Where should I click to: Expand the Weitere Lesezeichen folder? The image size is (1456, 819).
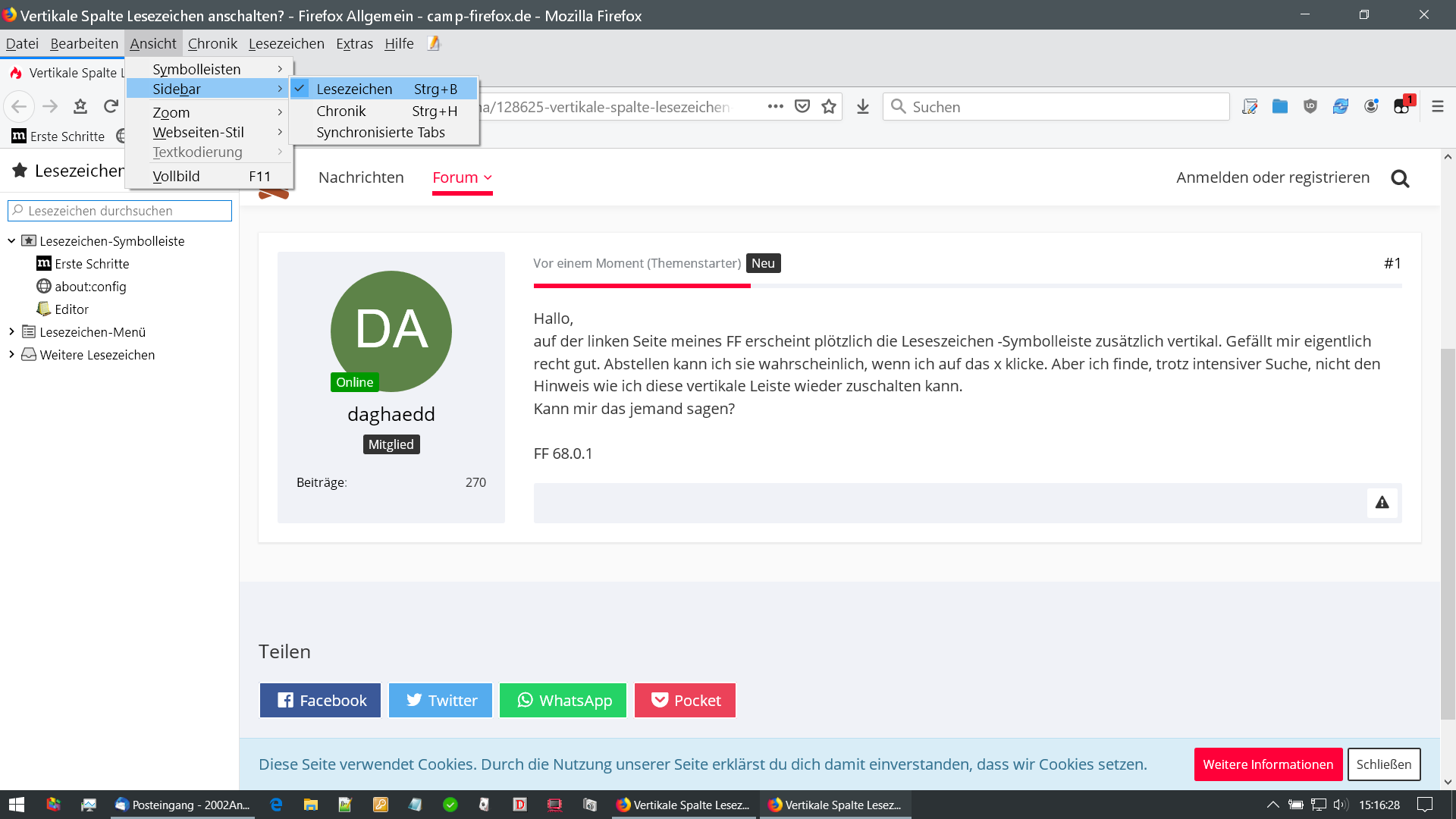coord(11,355)
